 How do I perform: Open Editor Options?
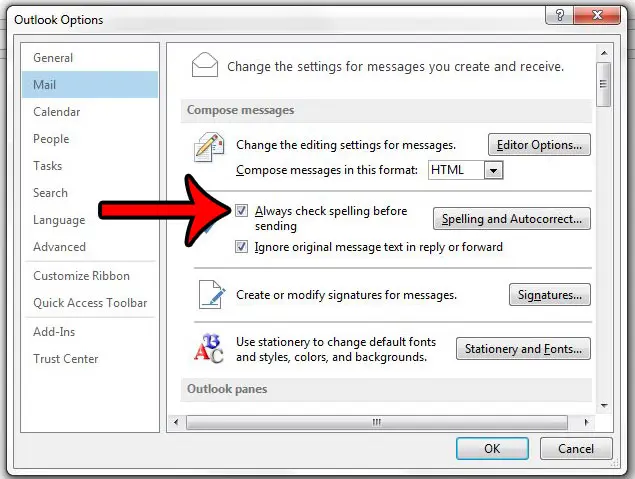coord(539,145)
